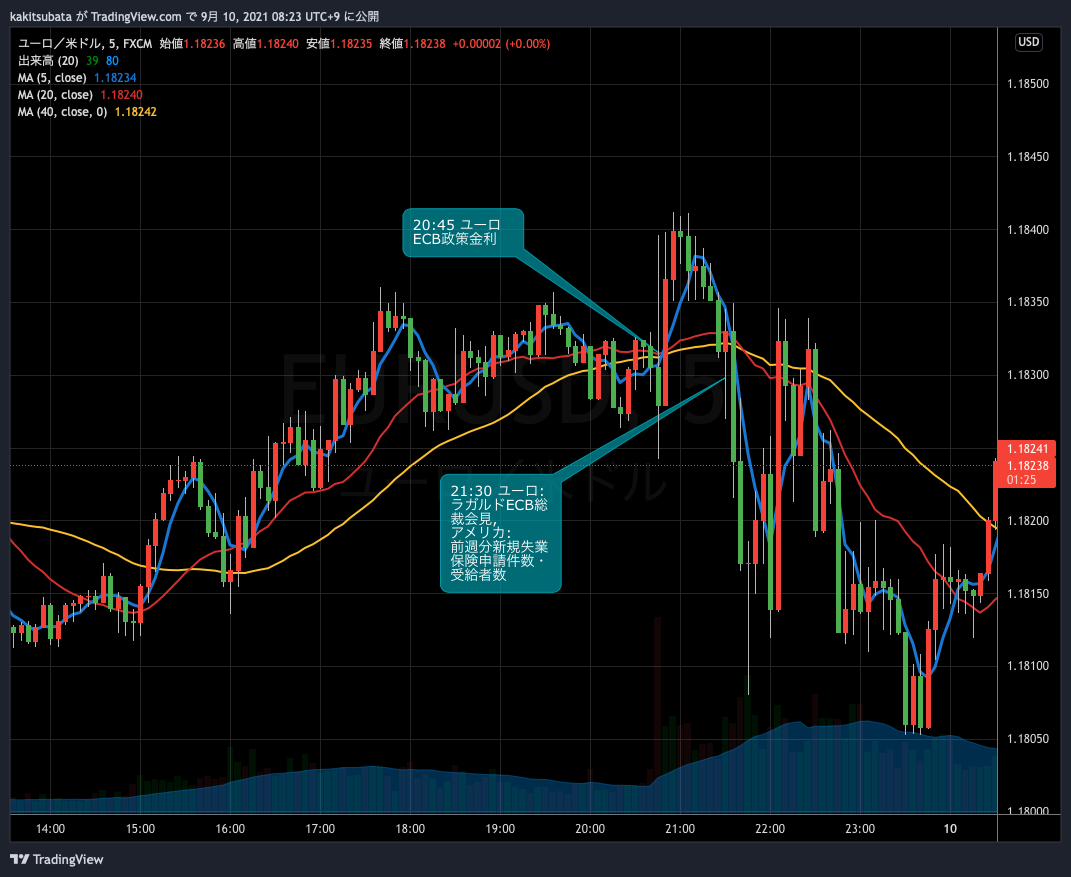Click the date label 10 on time axis

point(950,829)
